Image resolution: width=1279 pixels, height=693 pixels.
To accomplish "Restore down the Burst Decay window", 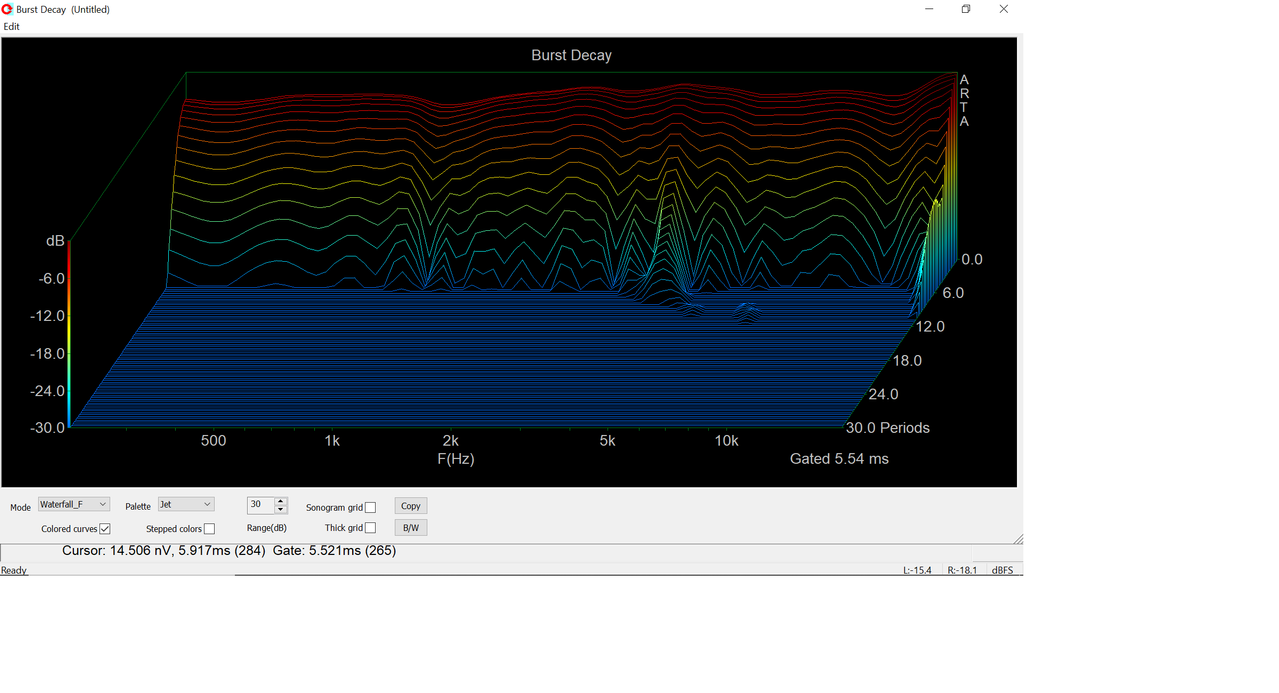I will coord(966,9).
